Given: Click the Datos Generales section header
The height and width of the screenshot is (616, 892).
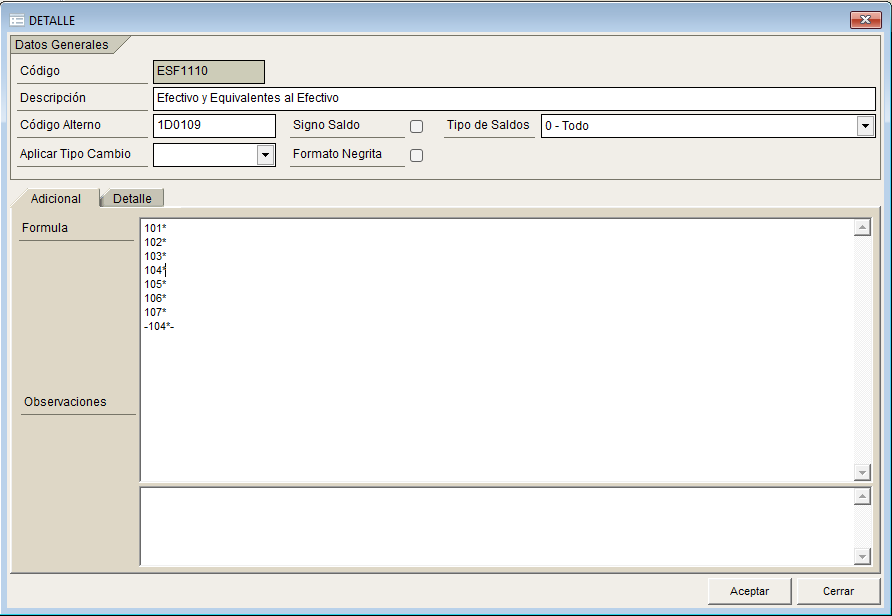Looking at the screenshot, I should [61, 45].
